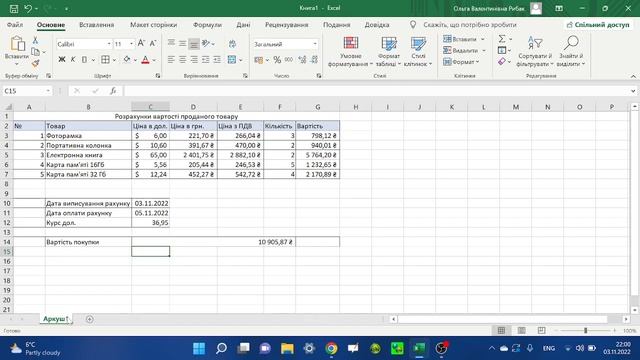Adjust the zoom slider handle
The width and height of the screenshot is (640, 360).
585,331
